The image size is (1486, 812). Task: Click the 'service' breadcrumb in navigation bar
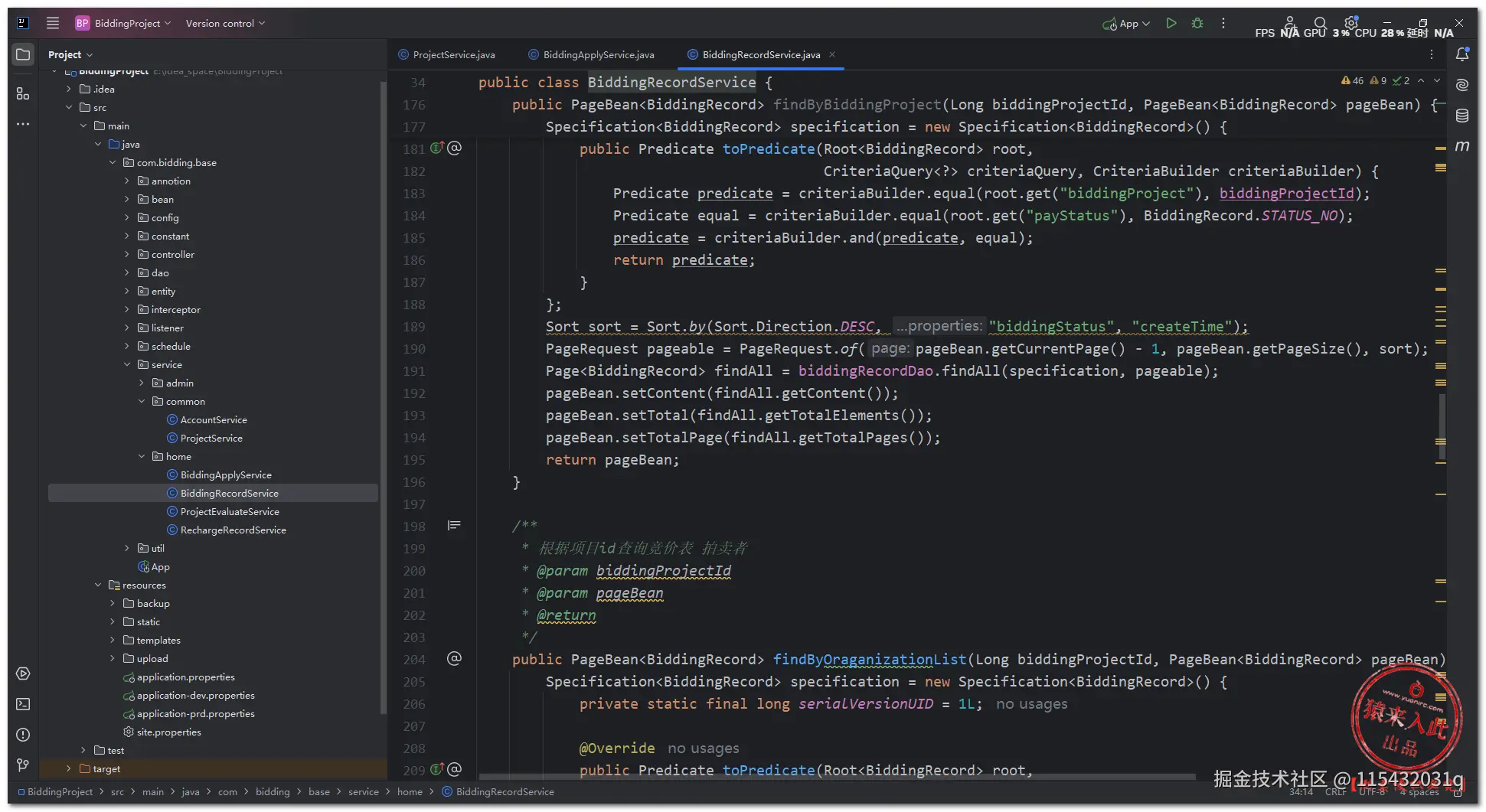tap(364, 791)
